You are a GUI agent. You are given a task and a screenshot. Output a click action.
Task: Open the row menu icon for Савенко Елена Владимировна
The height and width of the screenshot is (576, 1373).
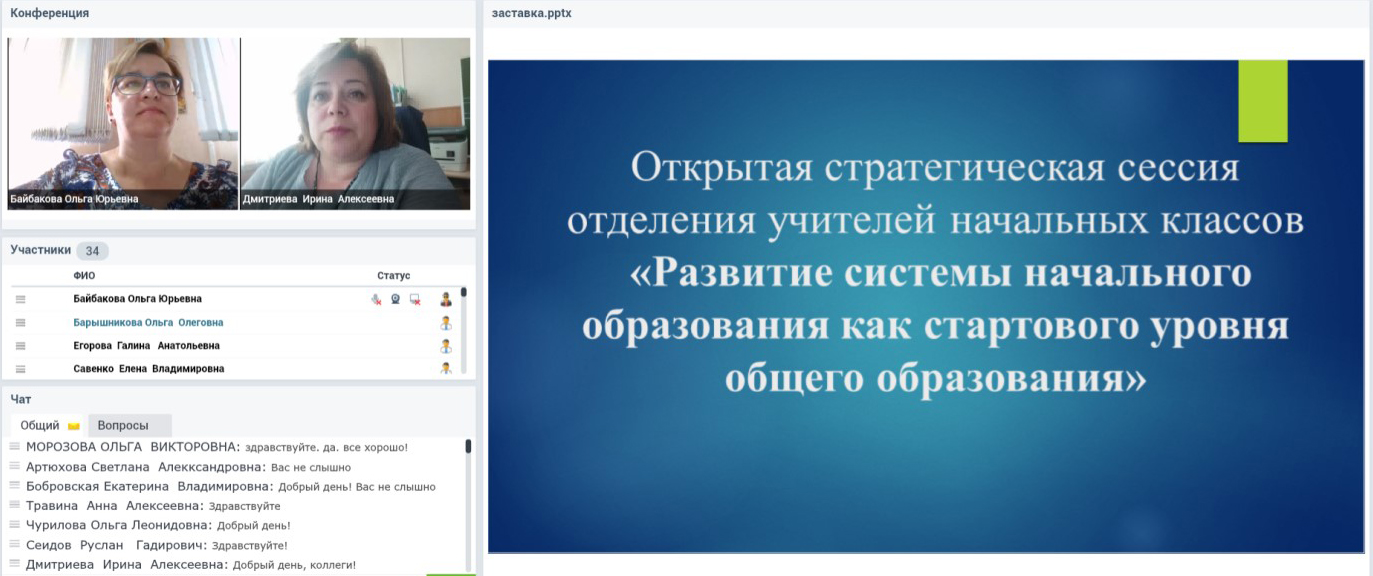(x=20, y=369)
